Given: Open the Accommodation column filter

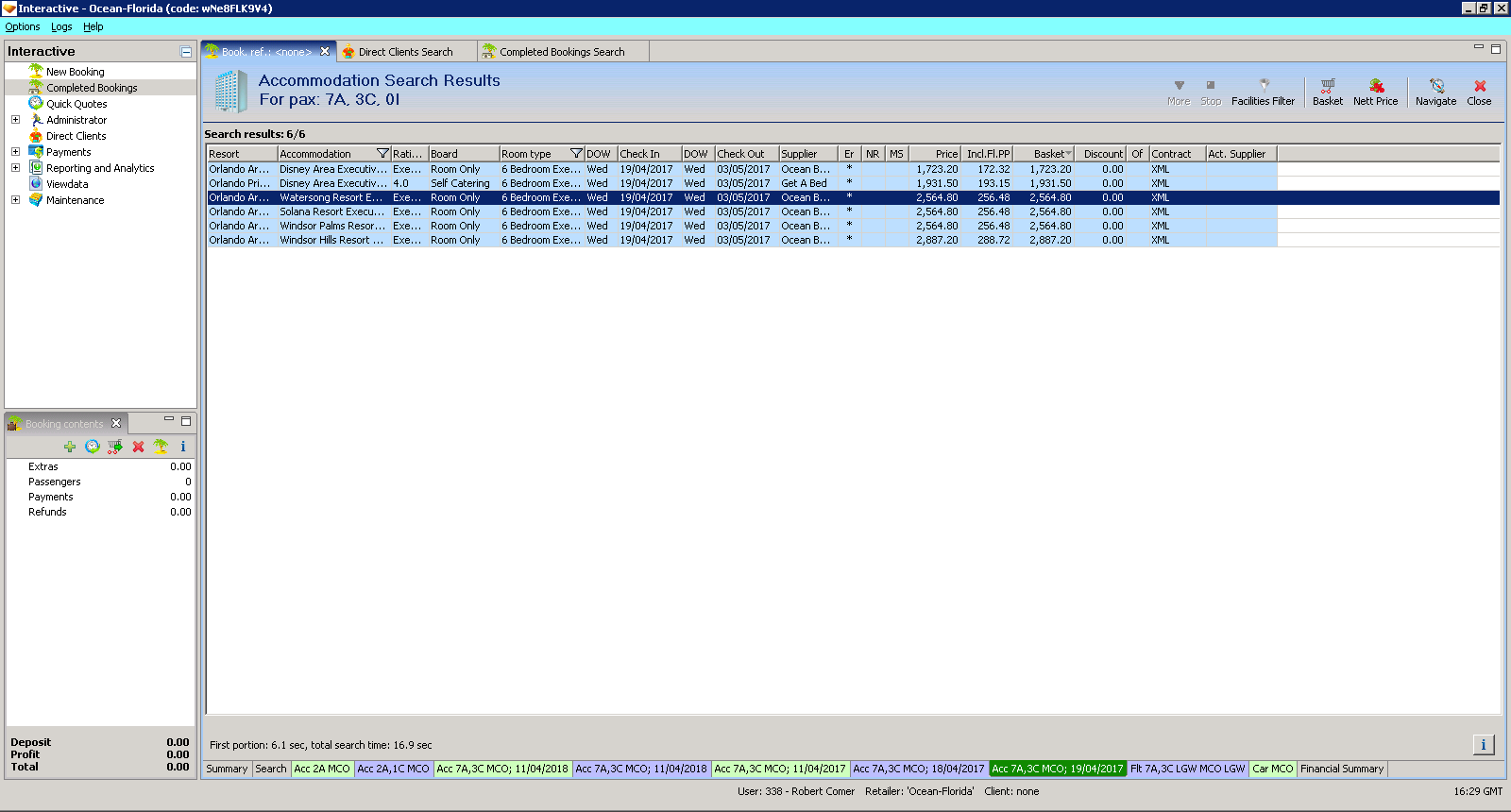Looking at the screenshot, I should (382, 154).
